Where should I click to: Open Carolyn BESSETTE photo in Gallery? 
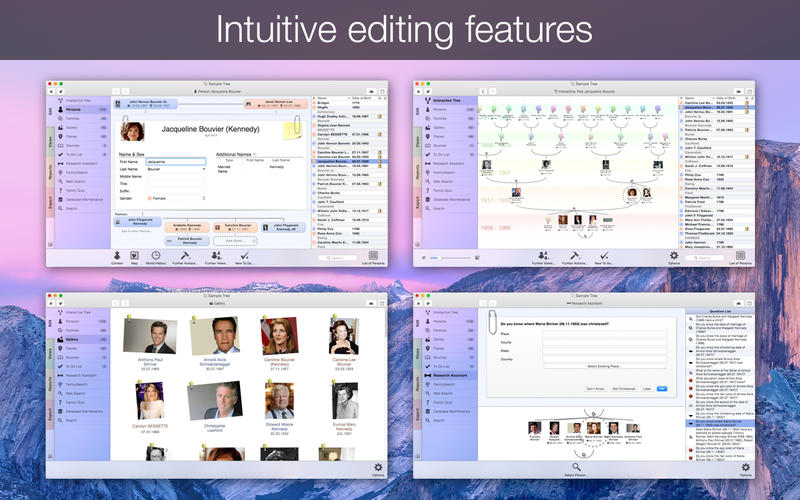coord(150,401)
